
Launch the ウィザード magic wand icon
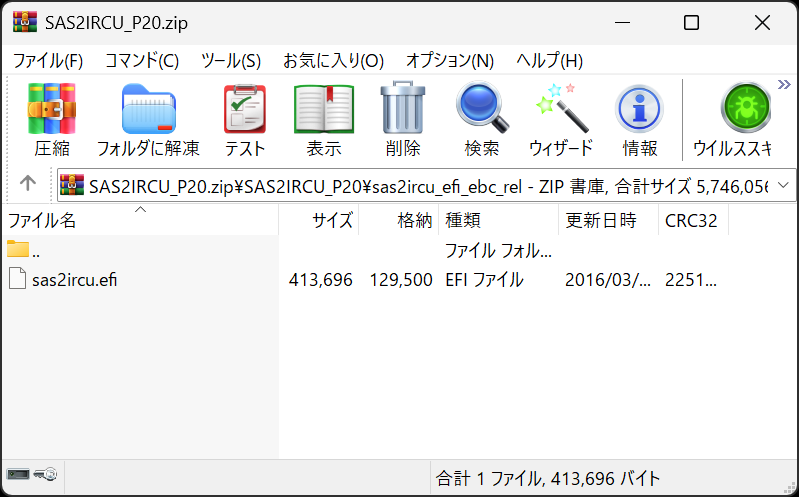click(562, 108)
